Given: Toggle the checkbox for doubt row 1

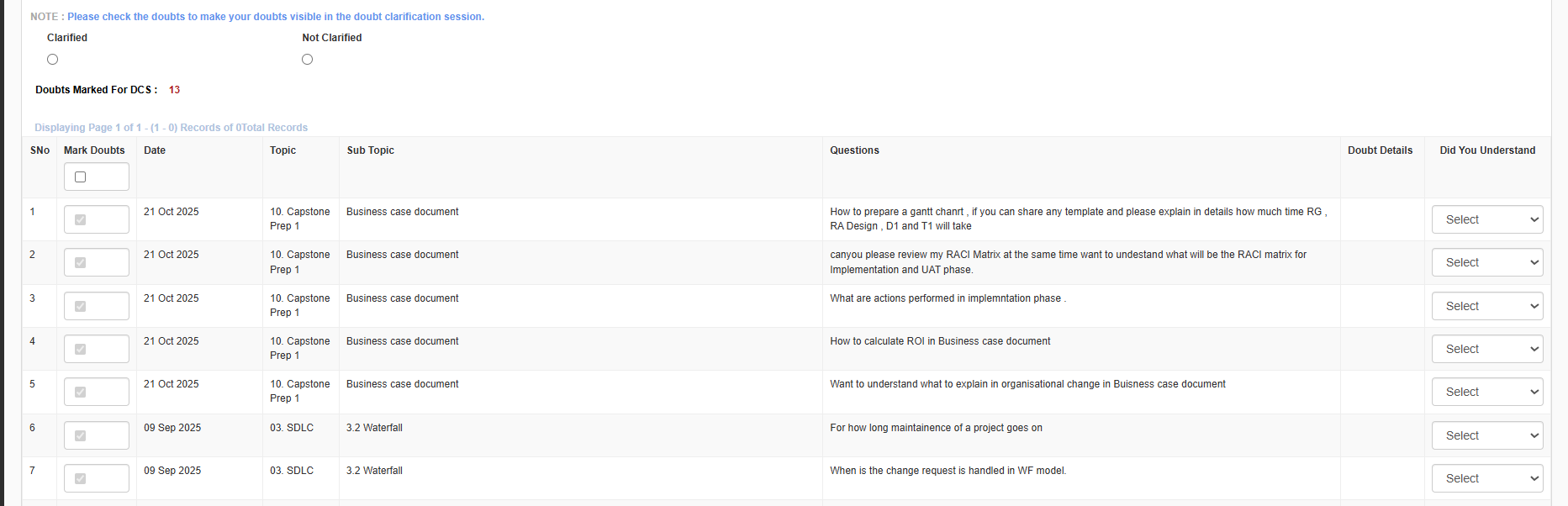Looking at the screenshot, I should click(x=81, y=220).
